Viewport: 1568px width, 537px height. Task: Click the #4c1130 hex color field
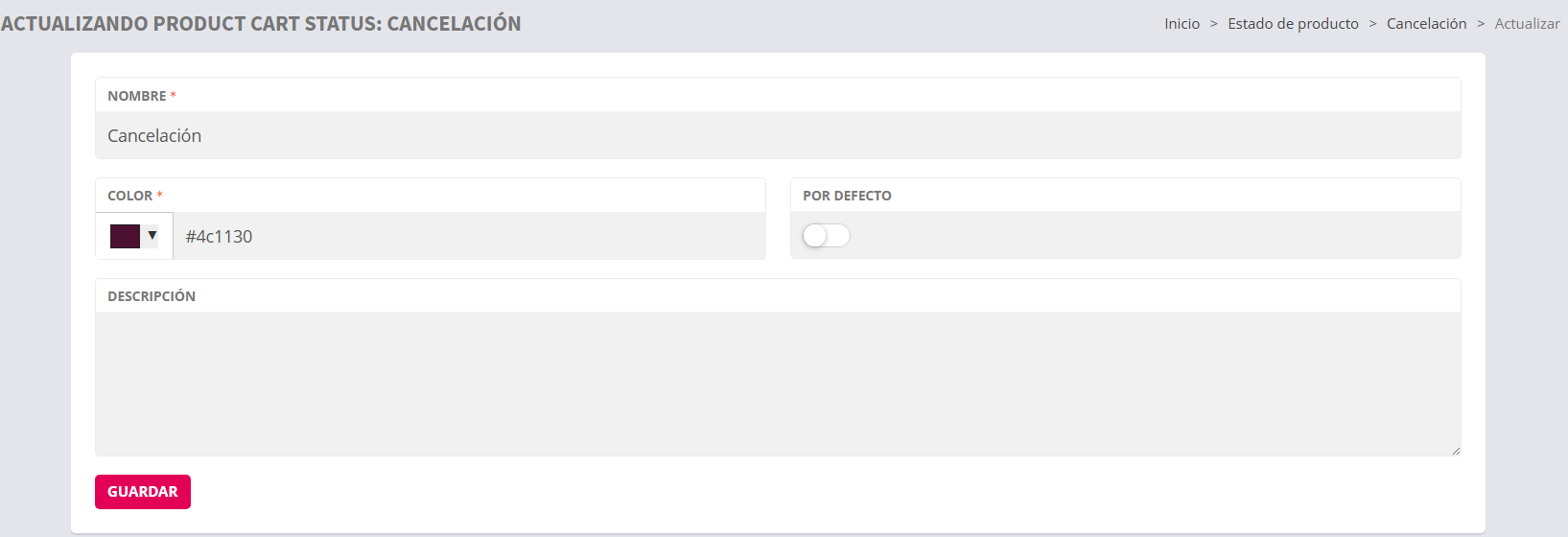point(468,237)
